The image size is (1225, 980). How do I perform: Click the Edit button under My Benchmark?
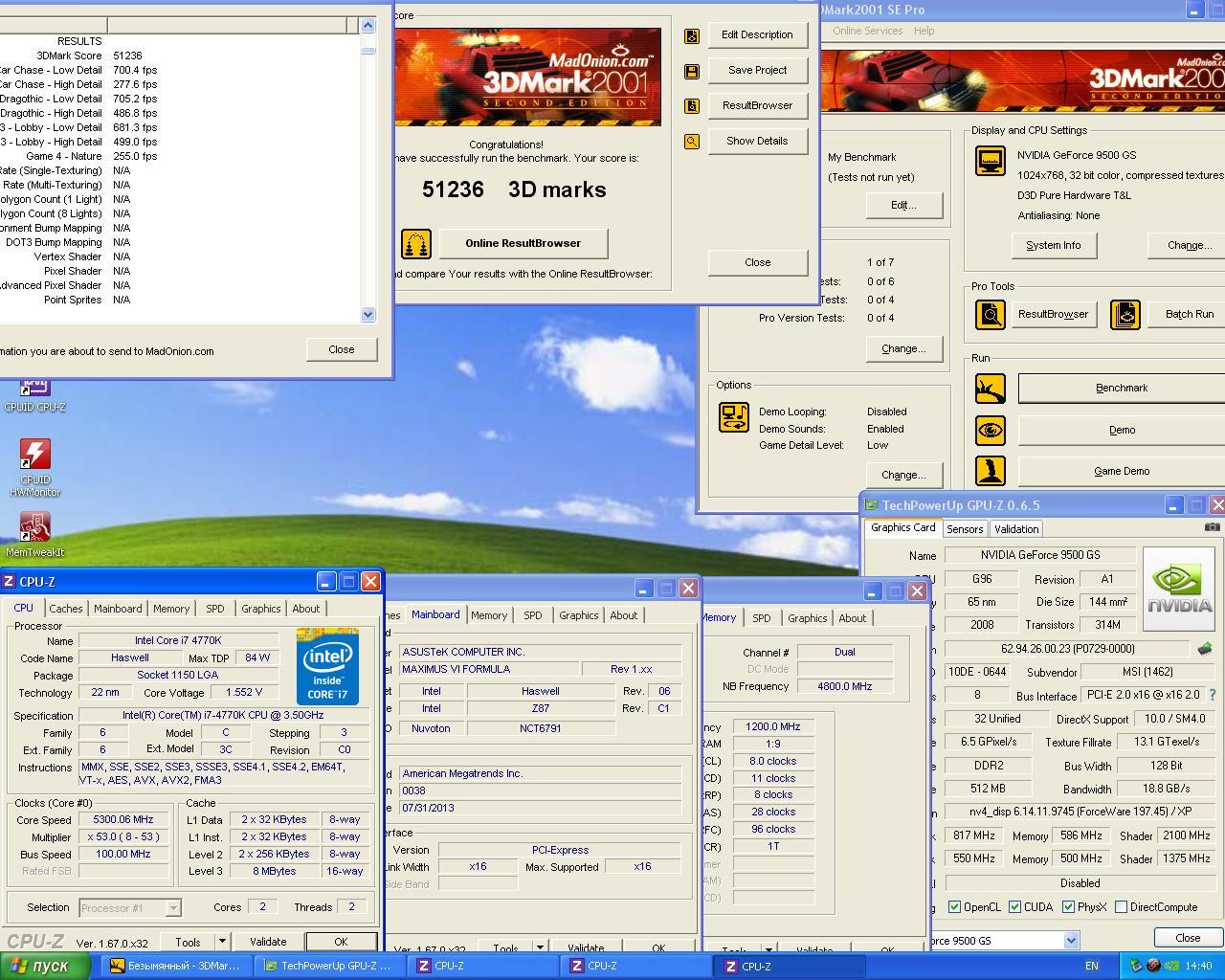pyautogui.click(x=903, y=205)
